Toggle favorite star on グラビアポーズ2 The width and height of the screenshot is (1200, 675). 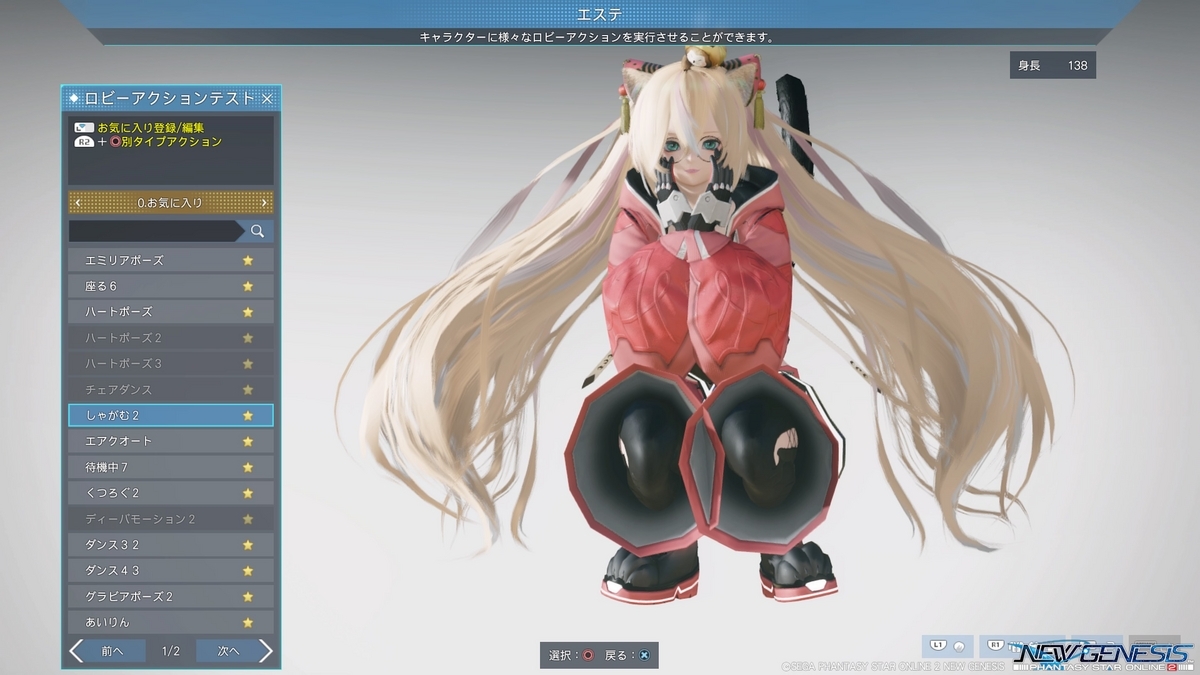tap(248, 597)
